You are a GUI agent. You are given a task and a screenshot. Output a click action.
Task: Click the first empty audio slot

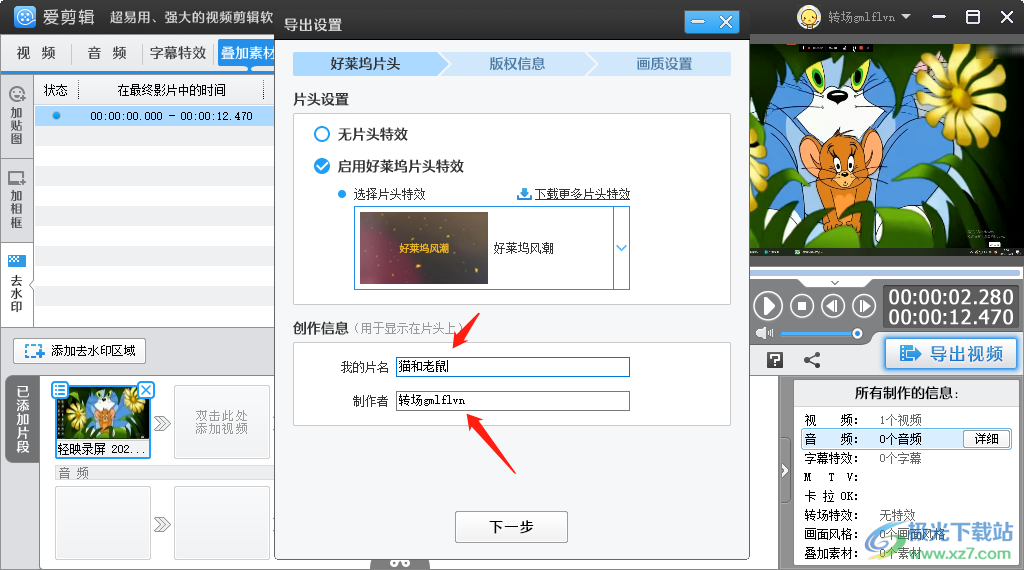pyautogui.click(x=103, y=523)
